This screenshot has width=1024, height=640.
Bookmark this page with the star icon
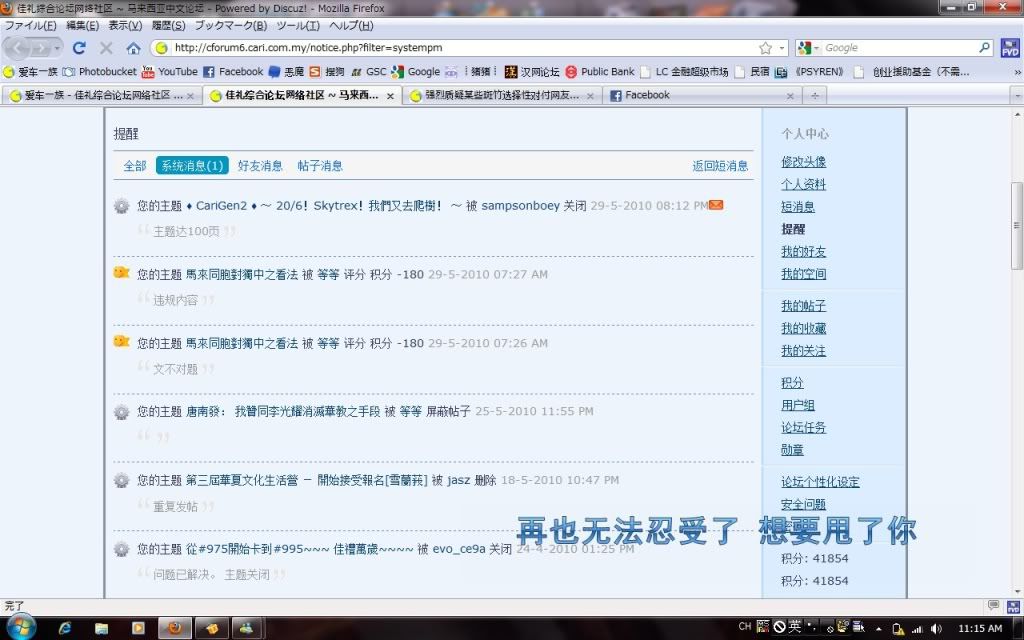coord(765,48)
